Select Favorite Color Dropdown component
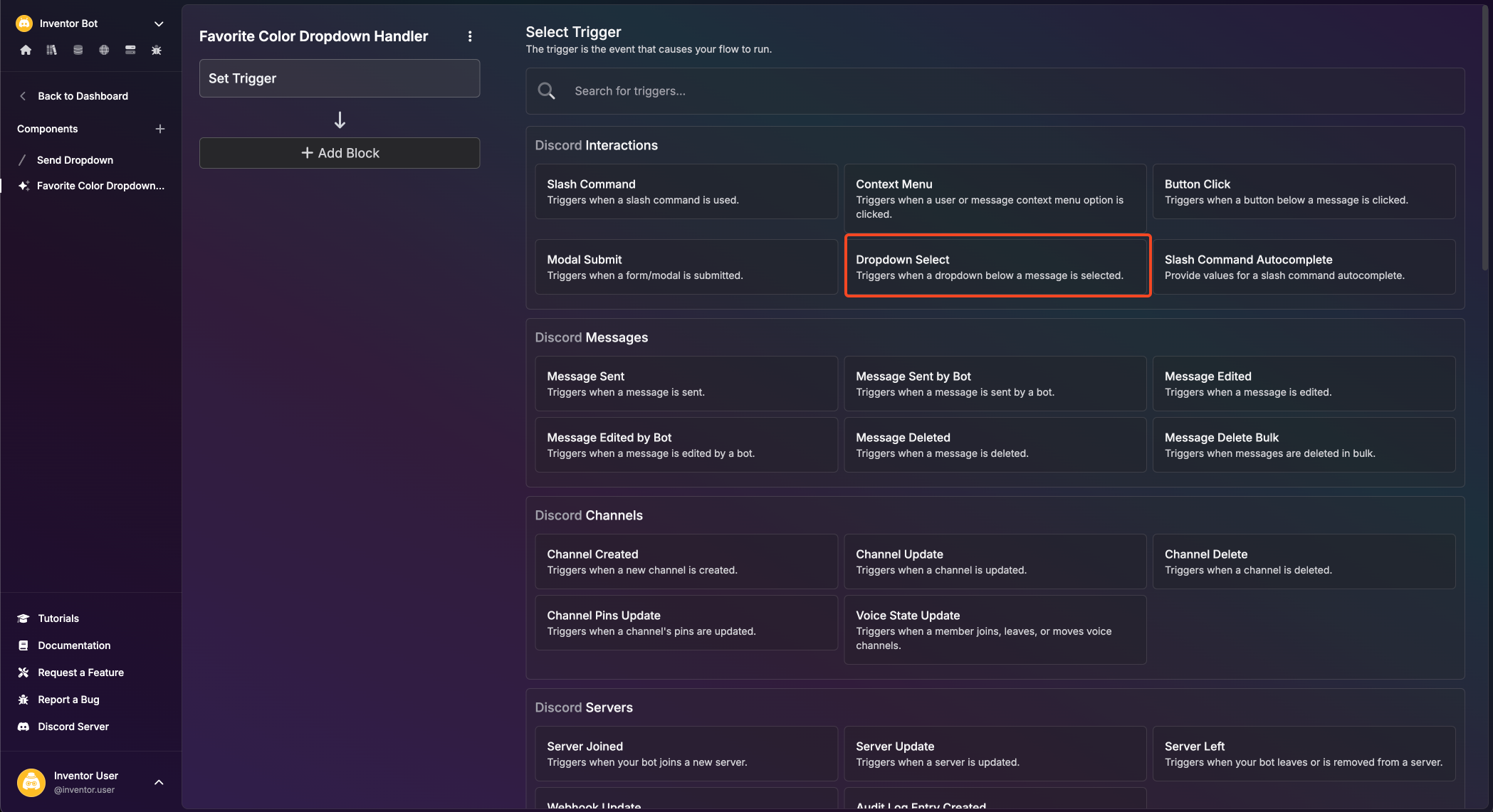 [100, 186]
